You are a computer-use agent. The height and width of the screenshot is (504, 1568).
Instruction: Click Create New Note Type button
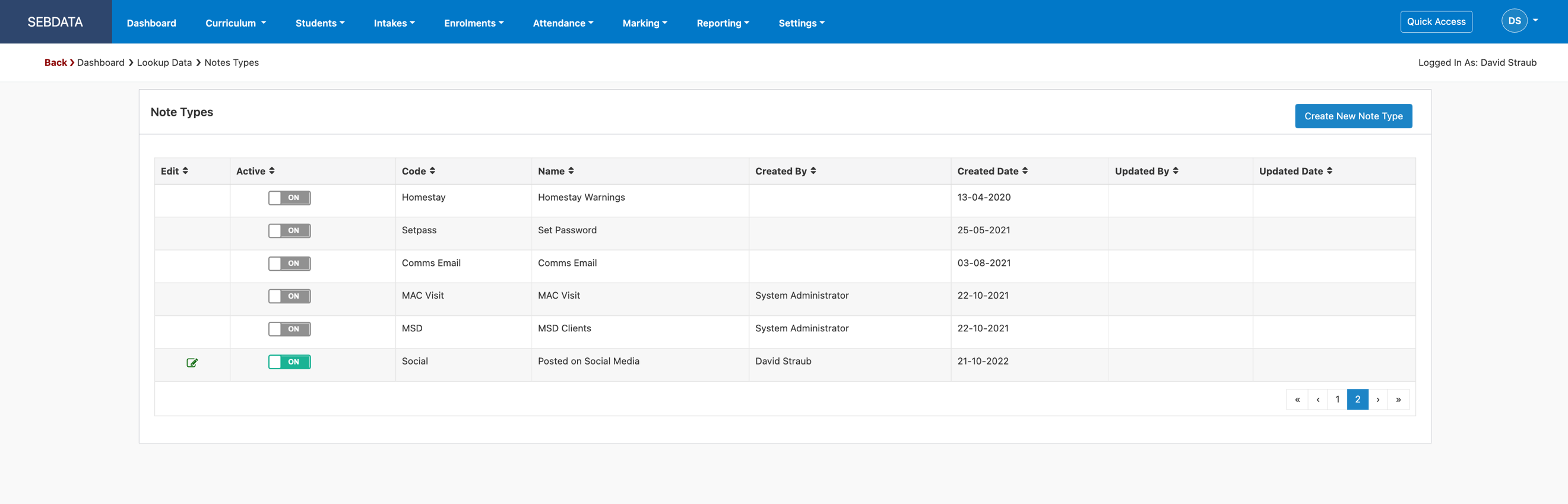[x=1353, y=116]
